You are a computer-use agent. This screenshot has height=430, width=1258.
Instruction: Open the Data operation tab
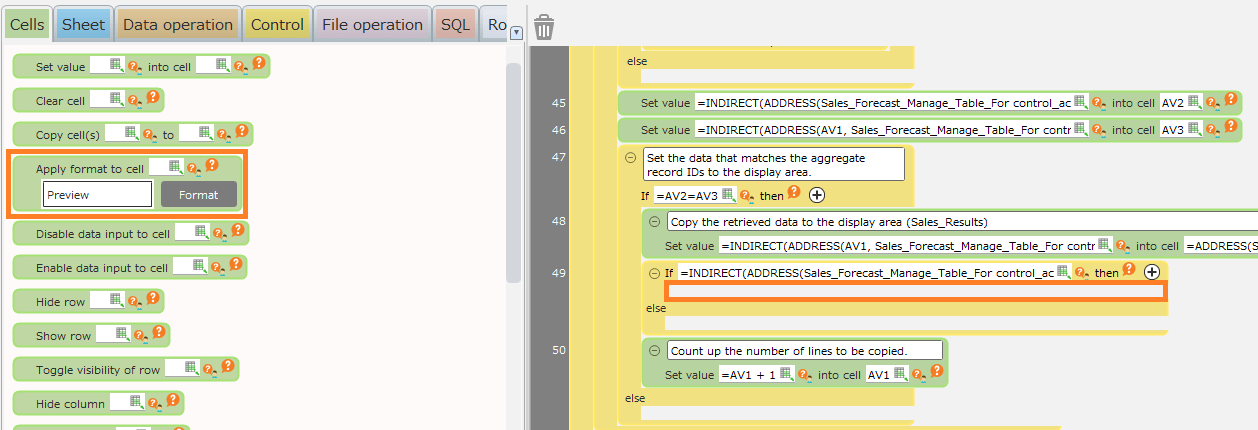coord(177,24)
